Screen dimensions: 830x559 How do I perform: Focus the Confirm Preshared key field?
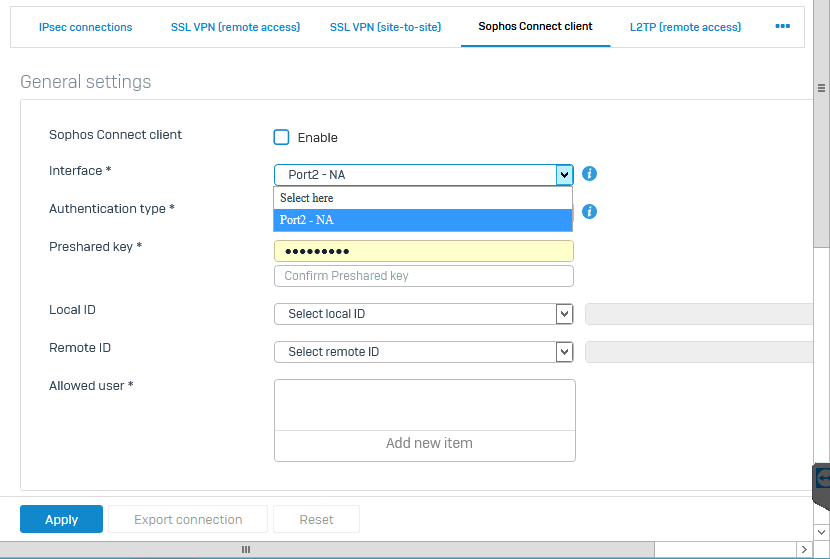[x=423, y=276]
